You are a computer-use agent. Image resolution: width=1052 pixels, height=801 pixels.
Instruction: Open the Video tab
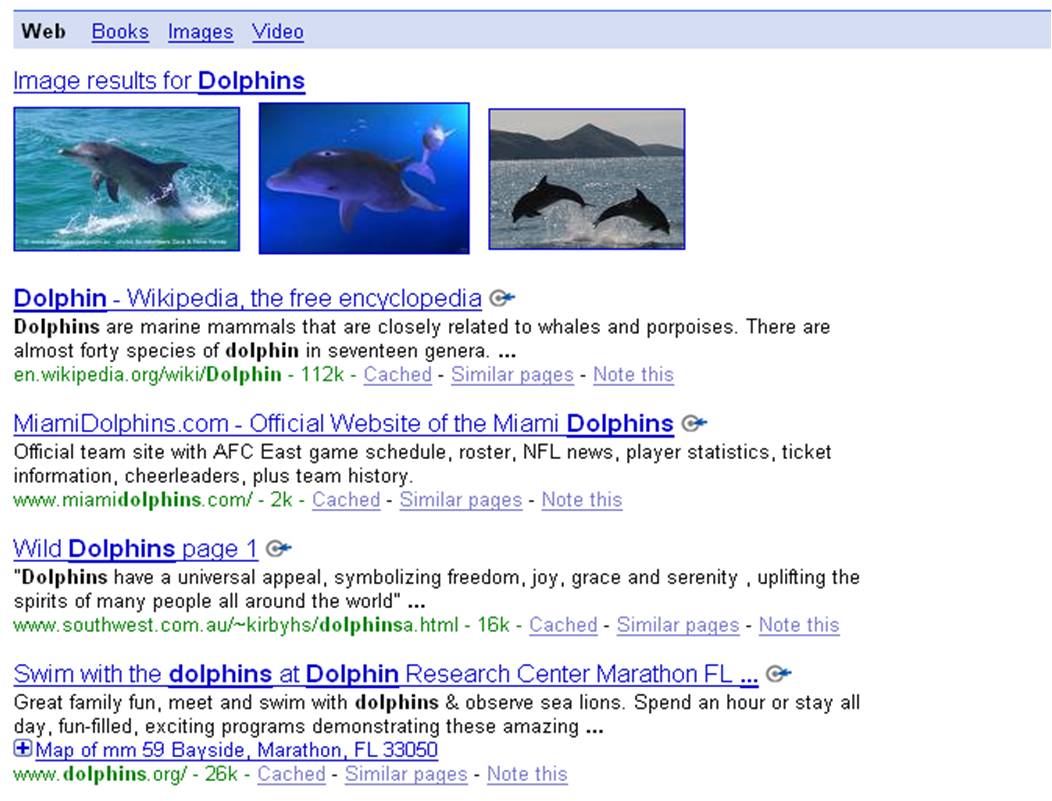[x=278, y=32]
